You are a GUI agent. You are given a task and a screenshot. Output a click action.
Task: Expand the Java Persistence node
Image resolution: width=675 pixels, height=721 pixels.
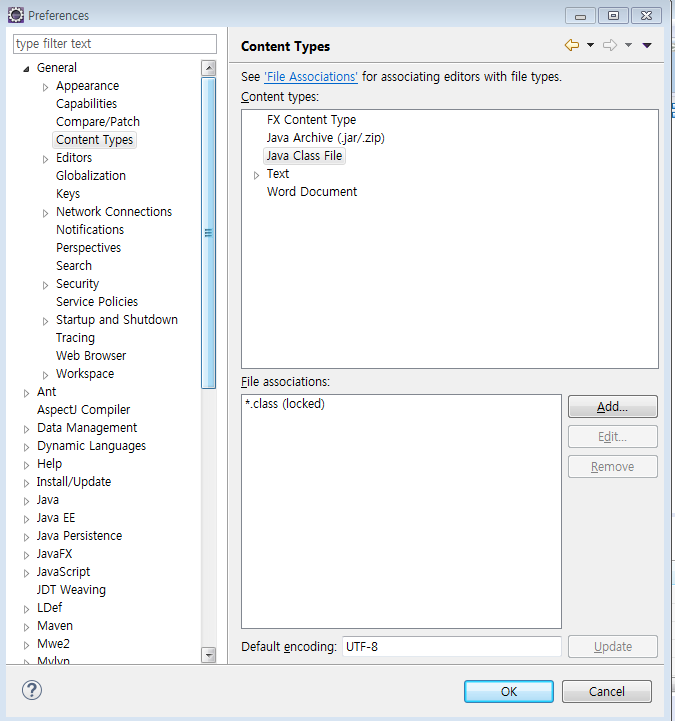[x=26, y=537]
